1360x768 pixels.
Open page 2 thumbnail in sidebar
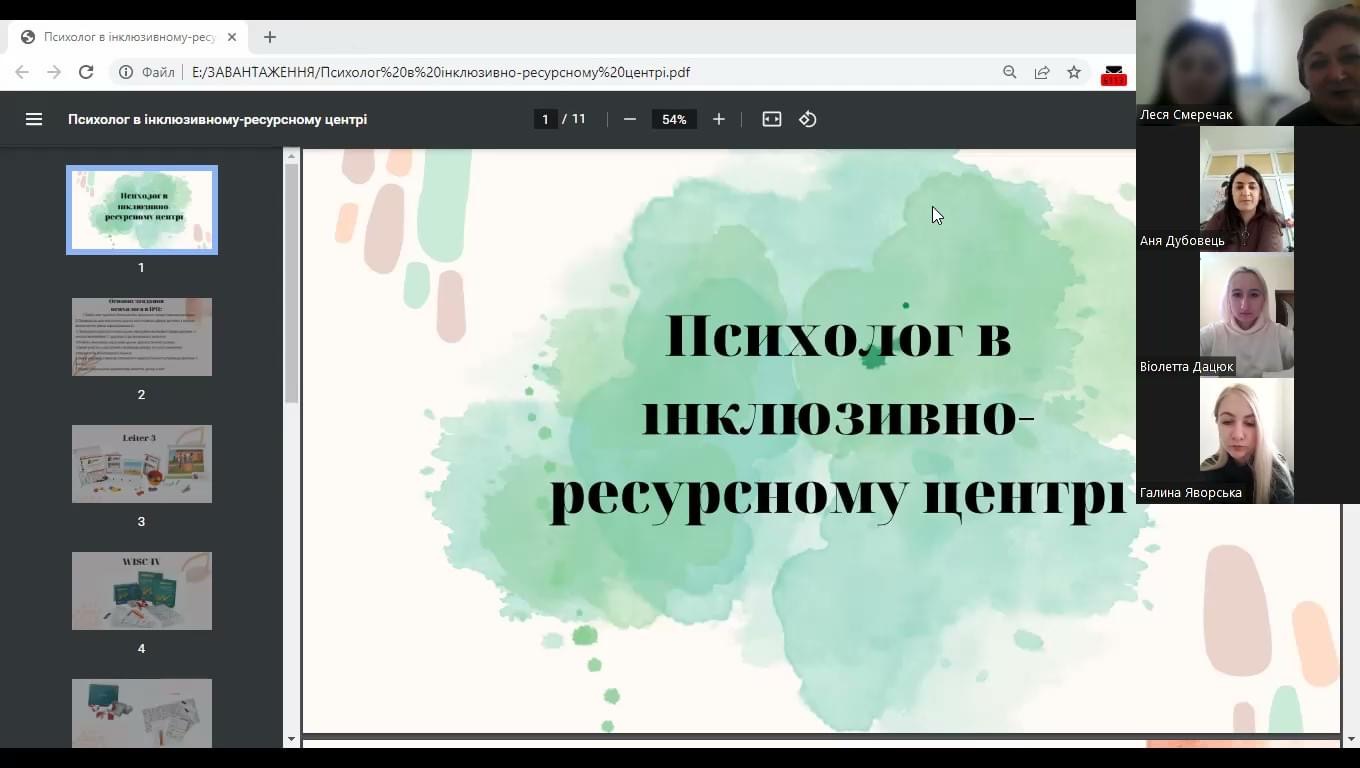[x=142, y=337]
